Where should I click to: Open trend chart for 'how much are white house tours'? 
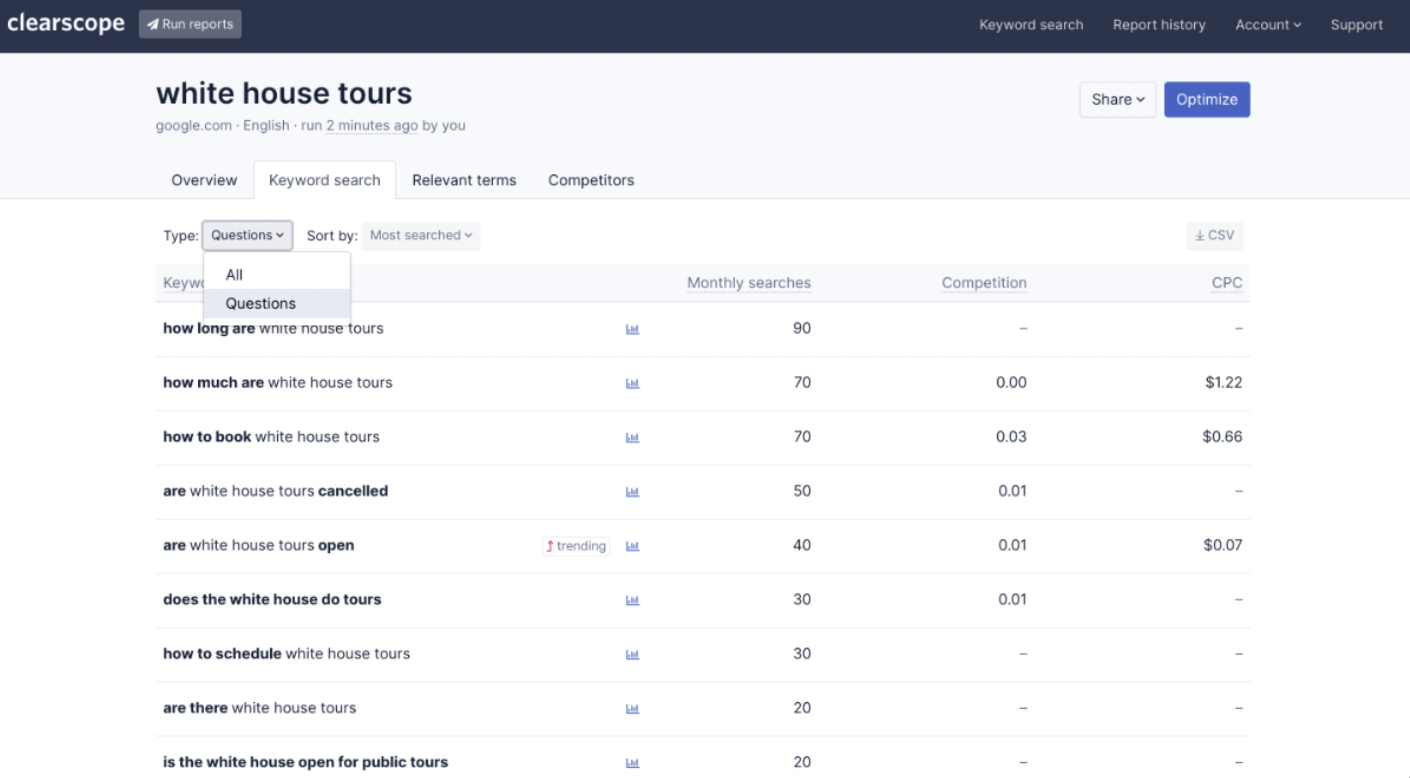click(x=632, y=383)
